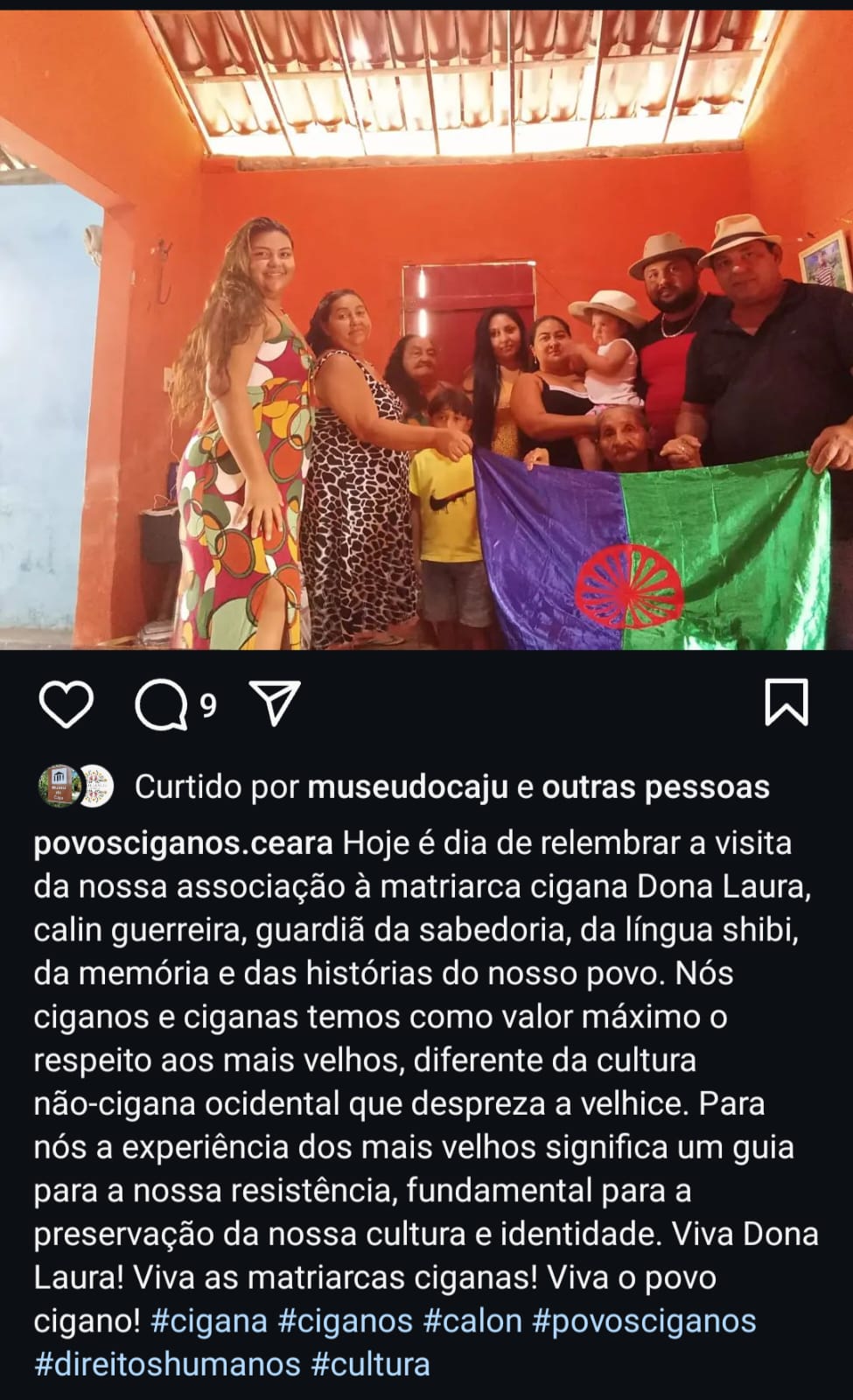Save post with bookmark icon
The image size is (853, 1400).
(x=787, y=703)
